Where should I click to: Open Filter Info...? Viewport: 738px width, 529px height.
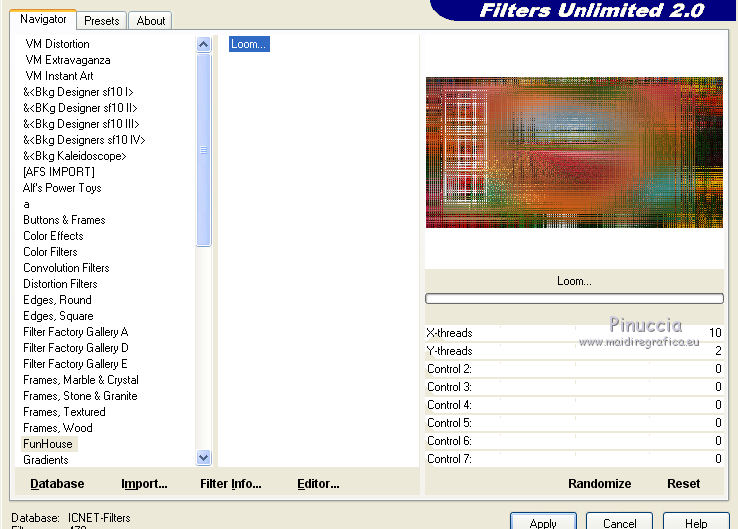pyautogui.click(x=231, y=484)
